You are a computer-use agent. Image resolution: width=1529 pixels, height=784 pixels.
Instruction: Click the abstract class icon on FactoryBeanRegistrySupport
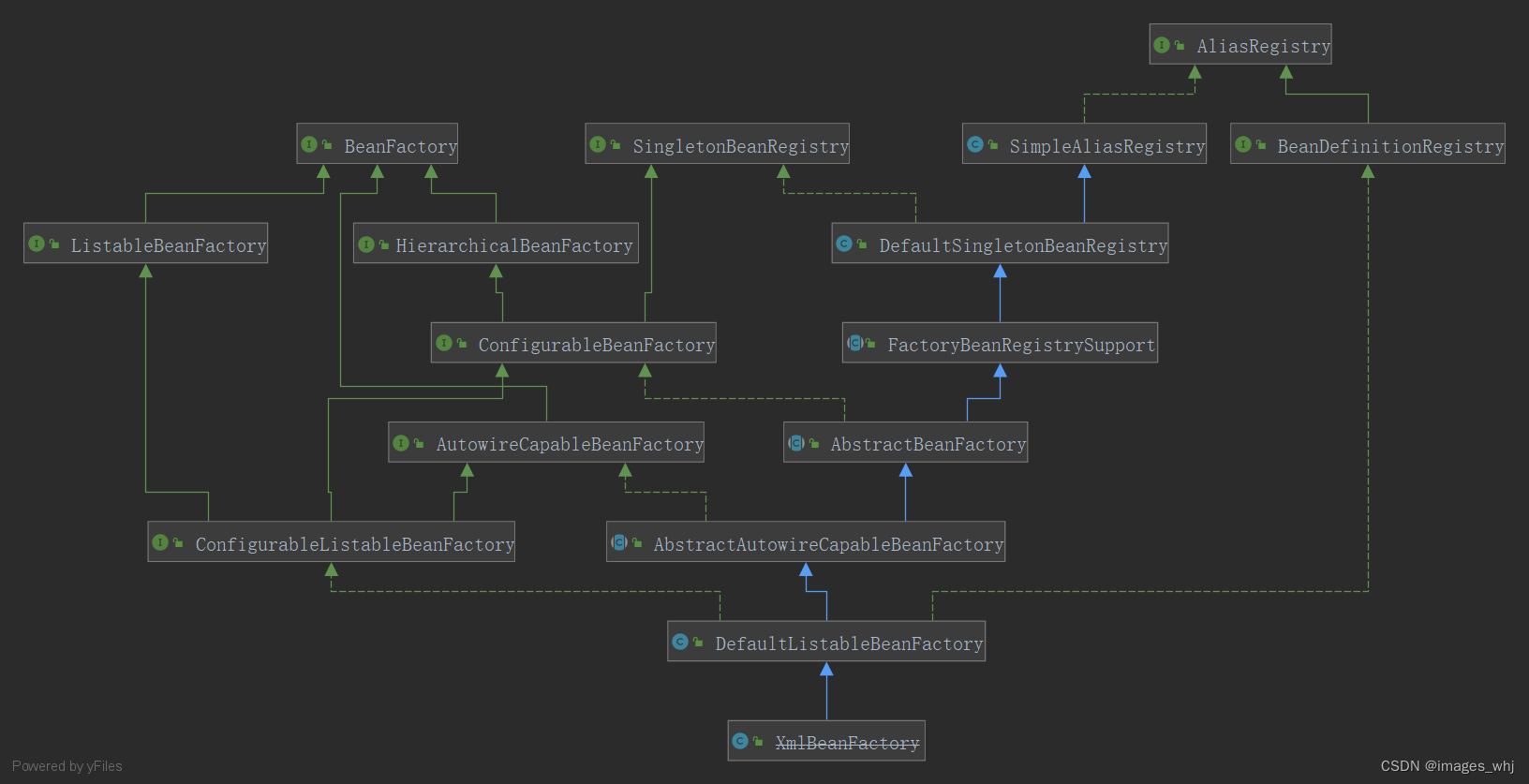(x=854, y=343)
